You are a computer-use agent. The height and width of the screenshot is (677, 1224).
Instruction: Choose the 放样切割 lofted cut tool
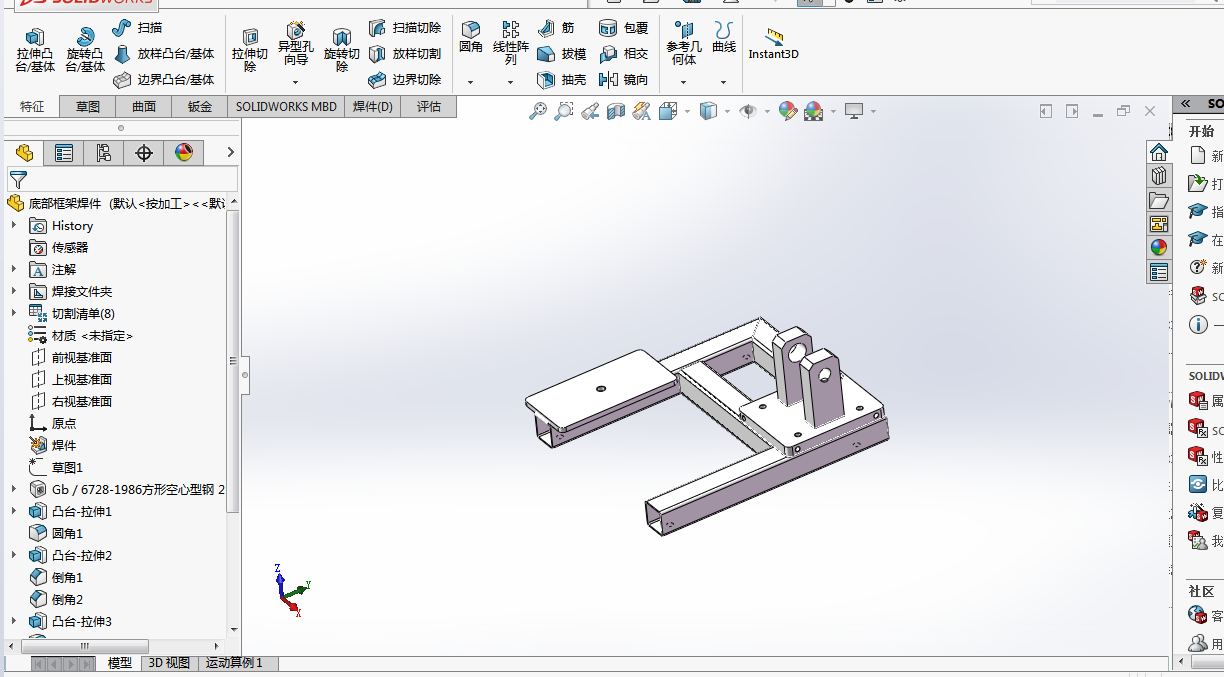tap(405, 54)
